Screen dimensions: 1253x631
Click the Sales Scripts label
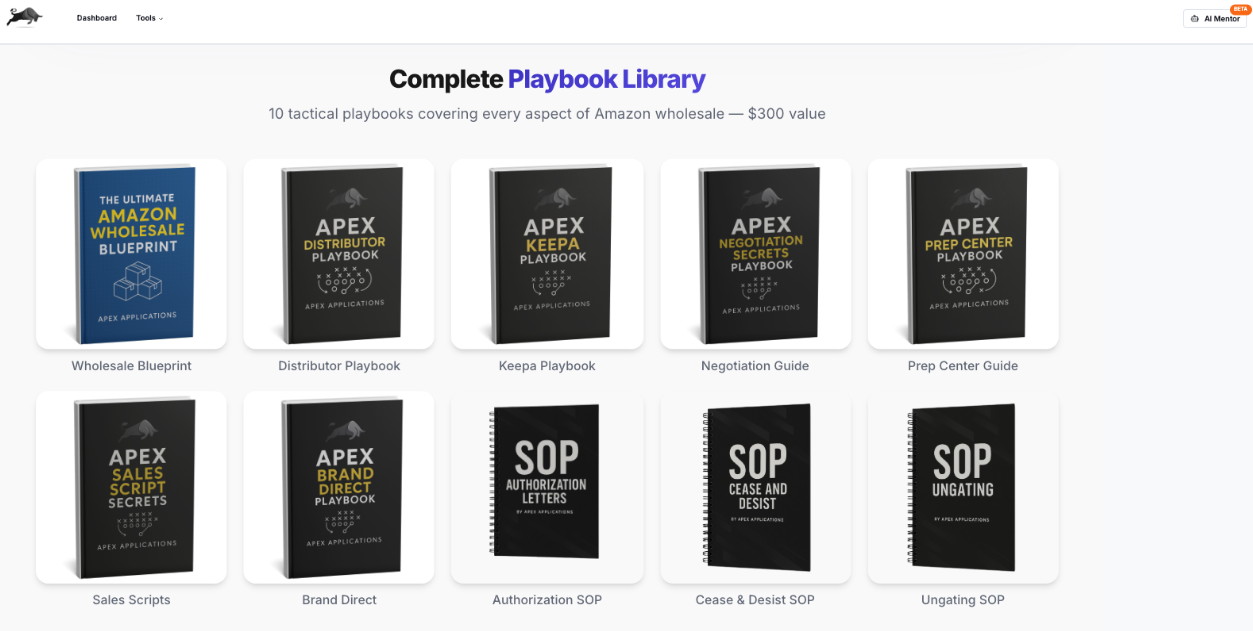[x=131, y=600]
